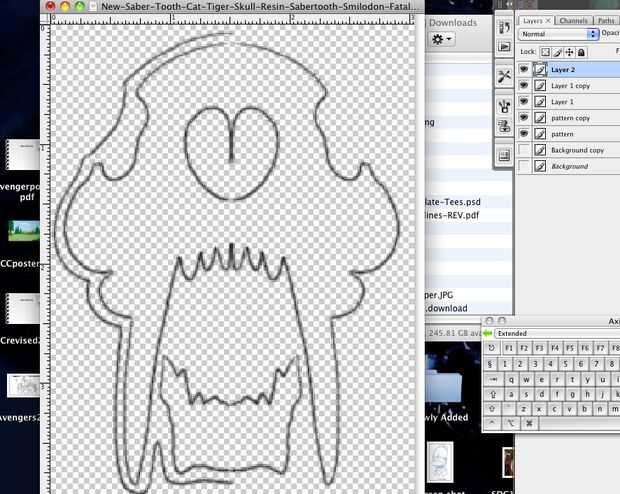Open the Clone Source stamp icon

pyautogui.click(x=504, y=126)
